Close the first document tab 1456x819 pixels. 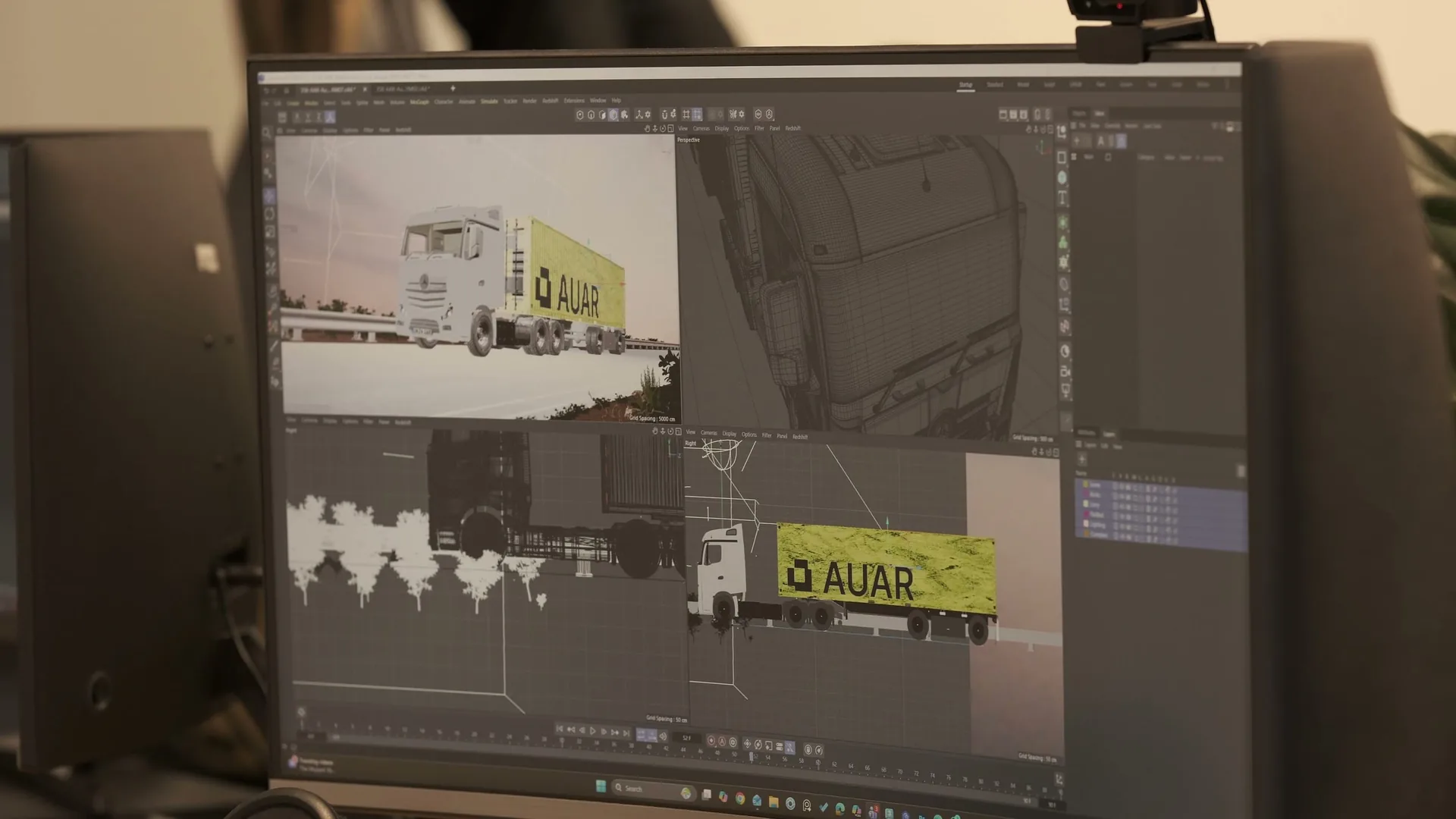(x=365, y=89)
